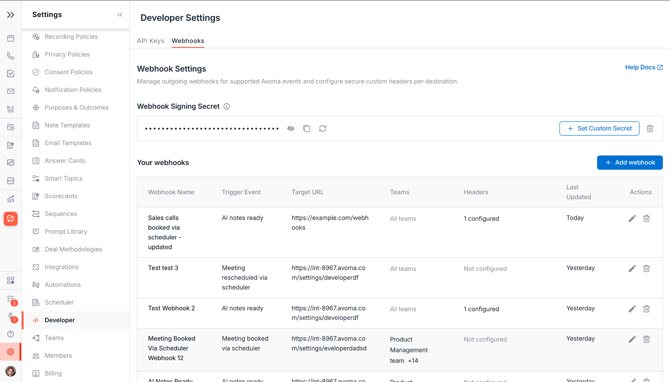Image resolution: width=670 pixels, height=382 pixels.
Task: Open the calendar icon in the rail
Action: [x=11, y=38]
